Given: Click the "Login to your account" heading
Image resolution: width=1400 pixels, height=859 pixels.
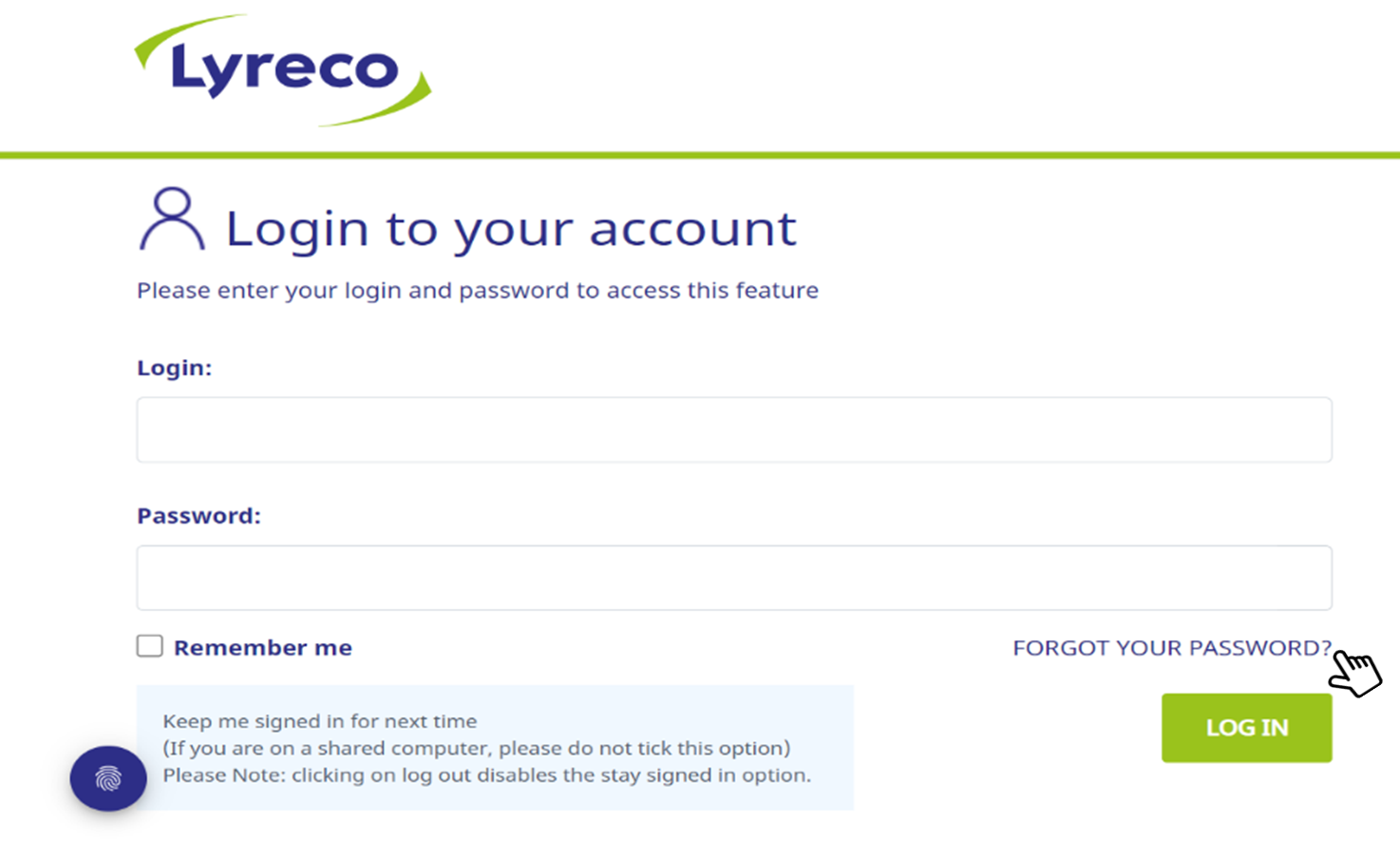Looking at the screenshot, I should click(x=510, y=229).
